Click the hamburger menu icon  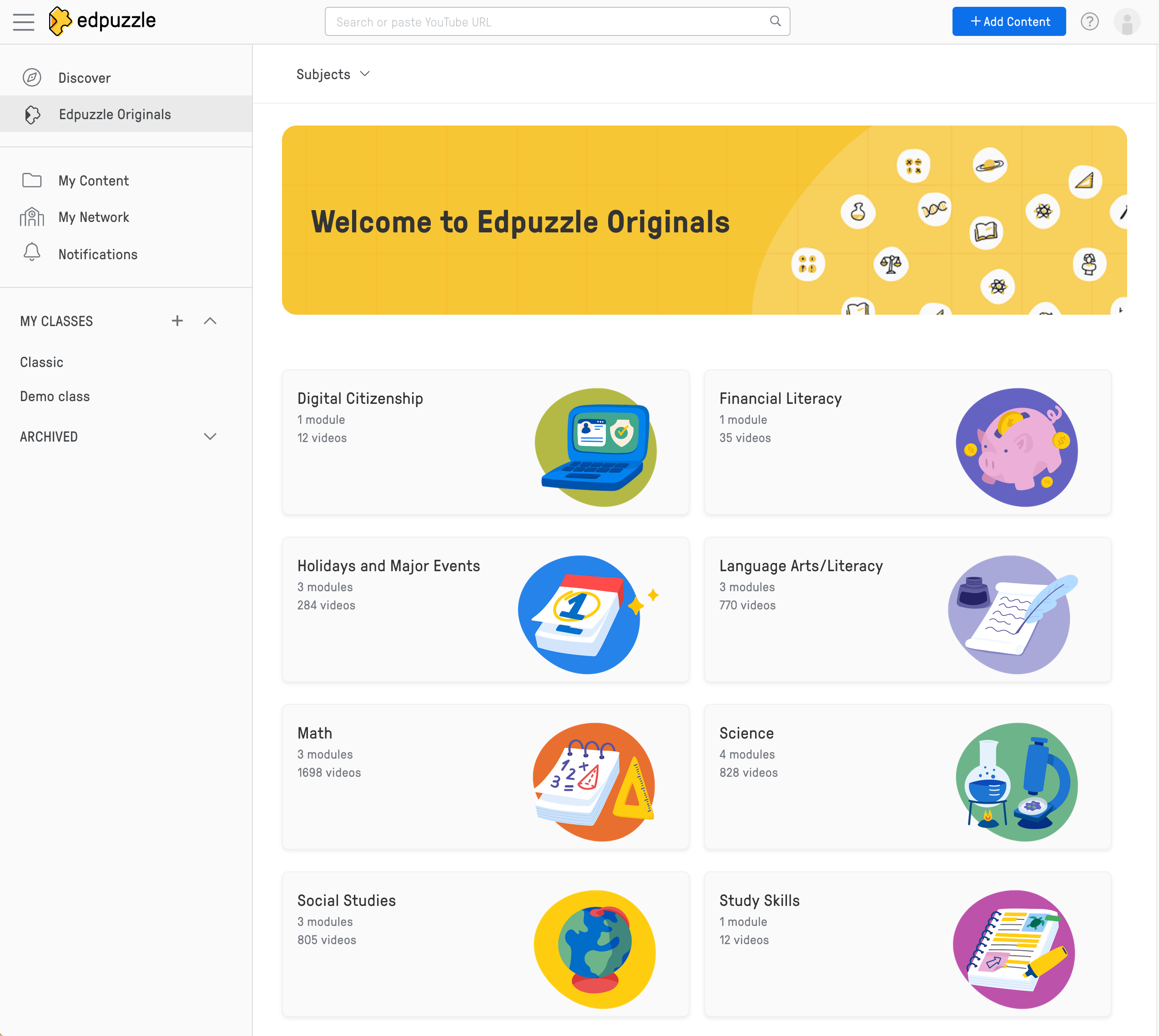point(23,22)
